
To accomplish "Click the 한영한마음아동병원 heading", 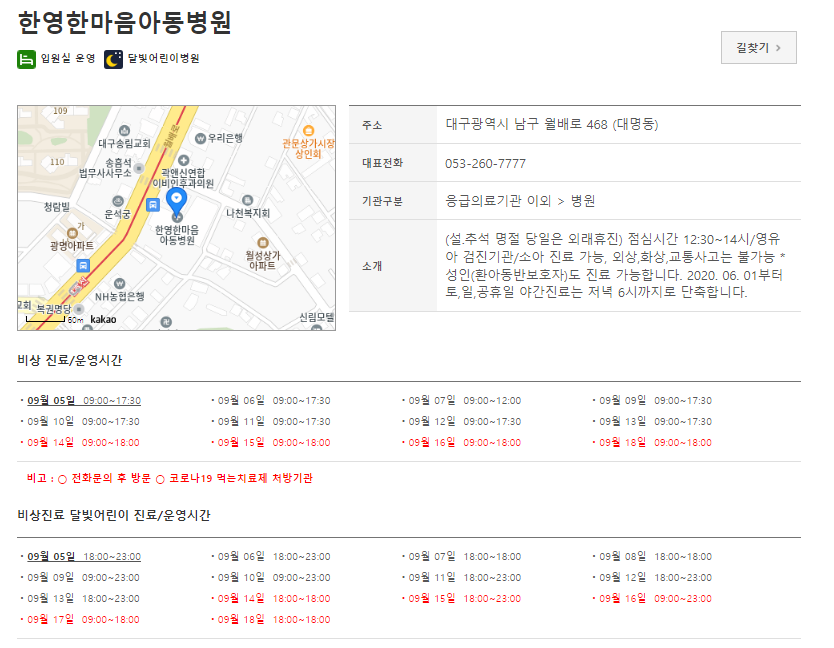I will [x=125, y=22].
